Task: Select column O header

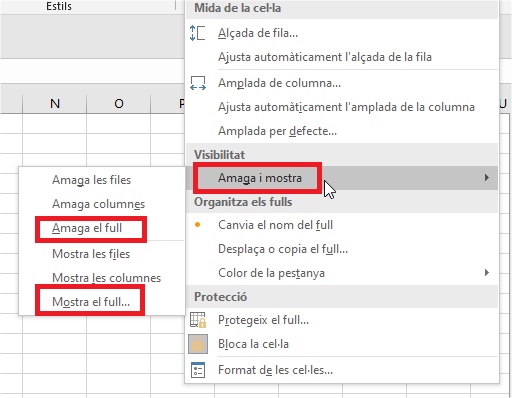Action: [x=119, y=104]
